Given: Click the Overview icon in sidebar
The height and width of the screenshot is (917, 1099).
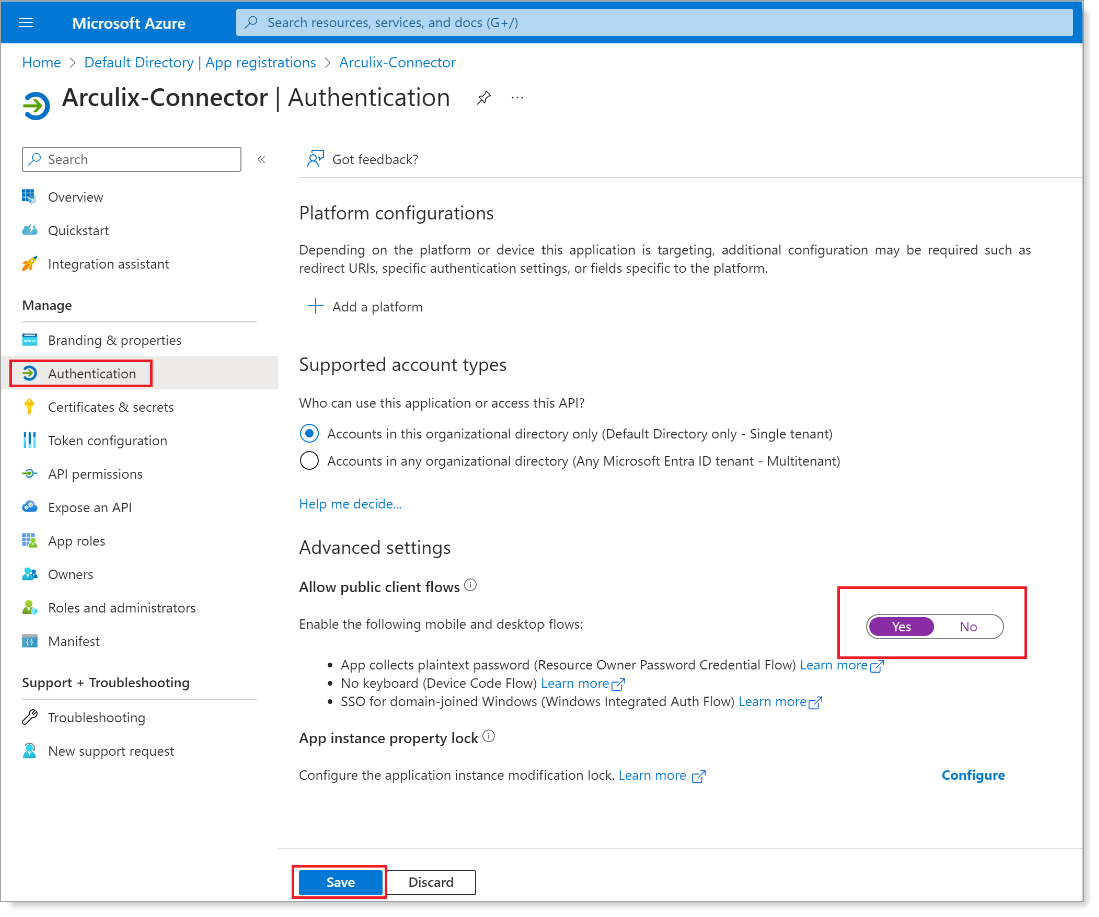Looking at the screenshot, I should coord(29,197).
